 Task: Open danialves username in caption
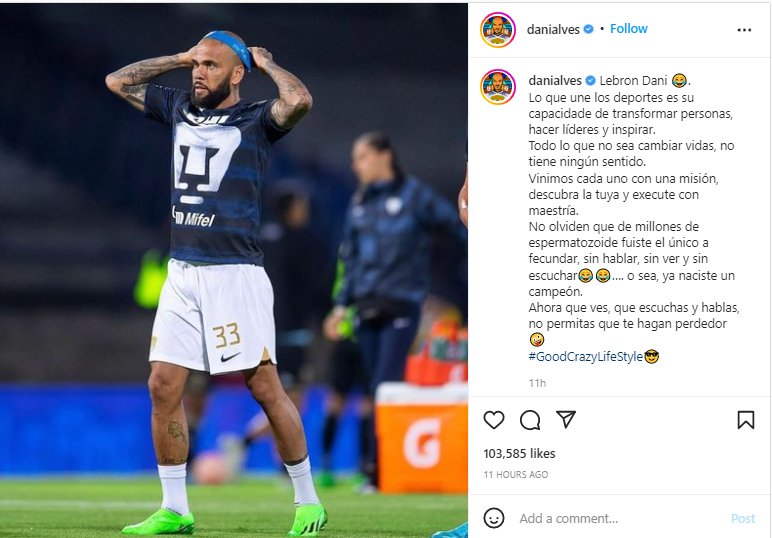pyautogui.click(x=555, y=80)
